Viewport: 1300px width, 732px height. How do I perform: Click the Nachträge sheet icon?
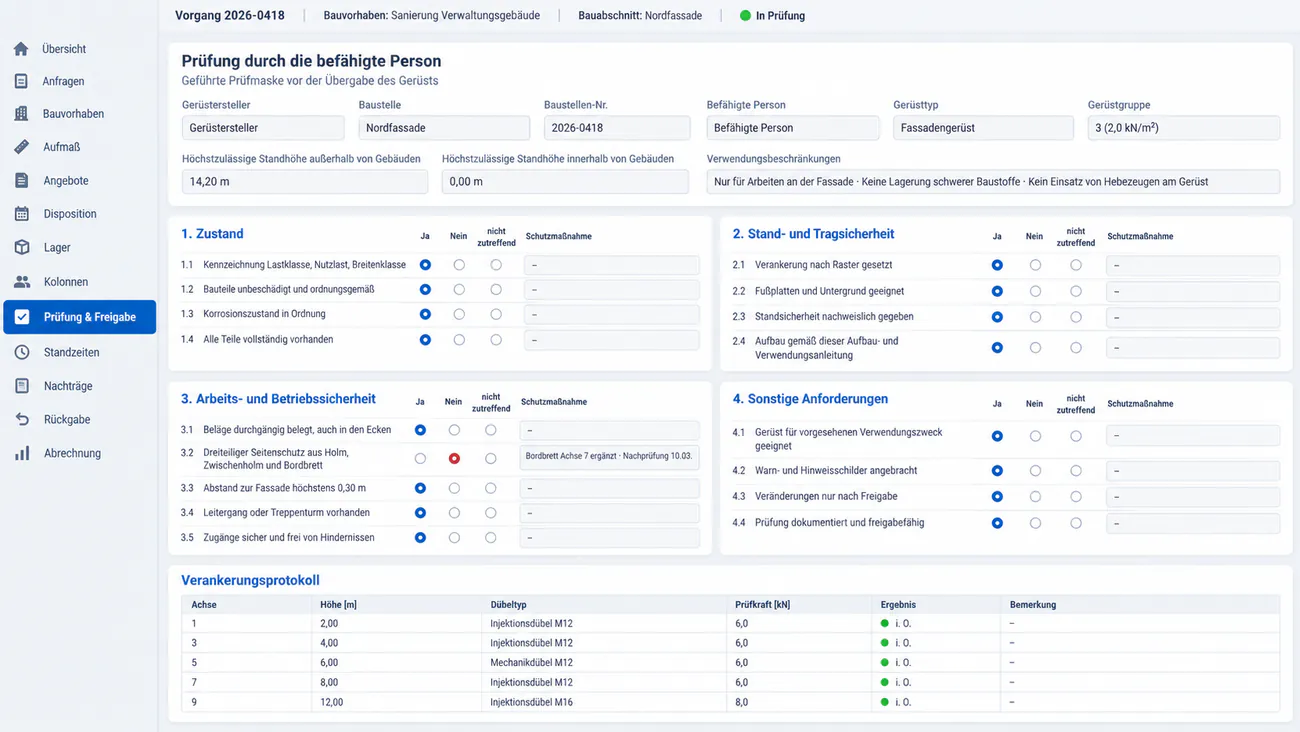22,385
